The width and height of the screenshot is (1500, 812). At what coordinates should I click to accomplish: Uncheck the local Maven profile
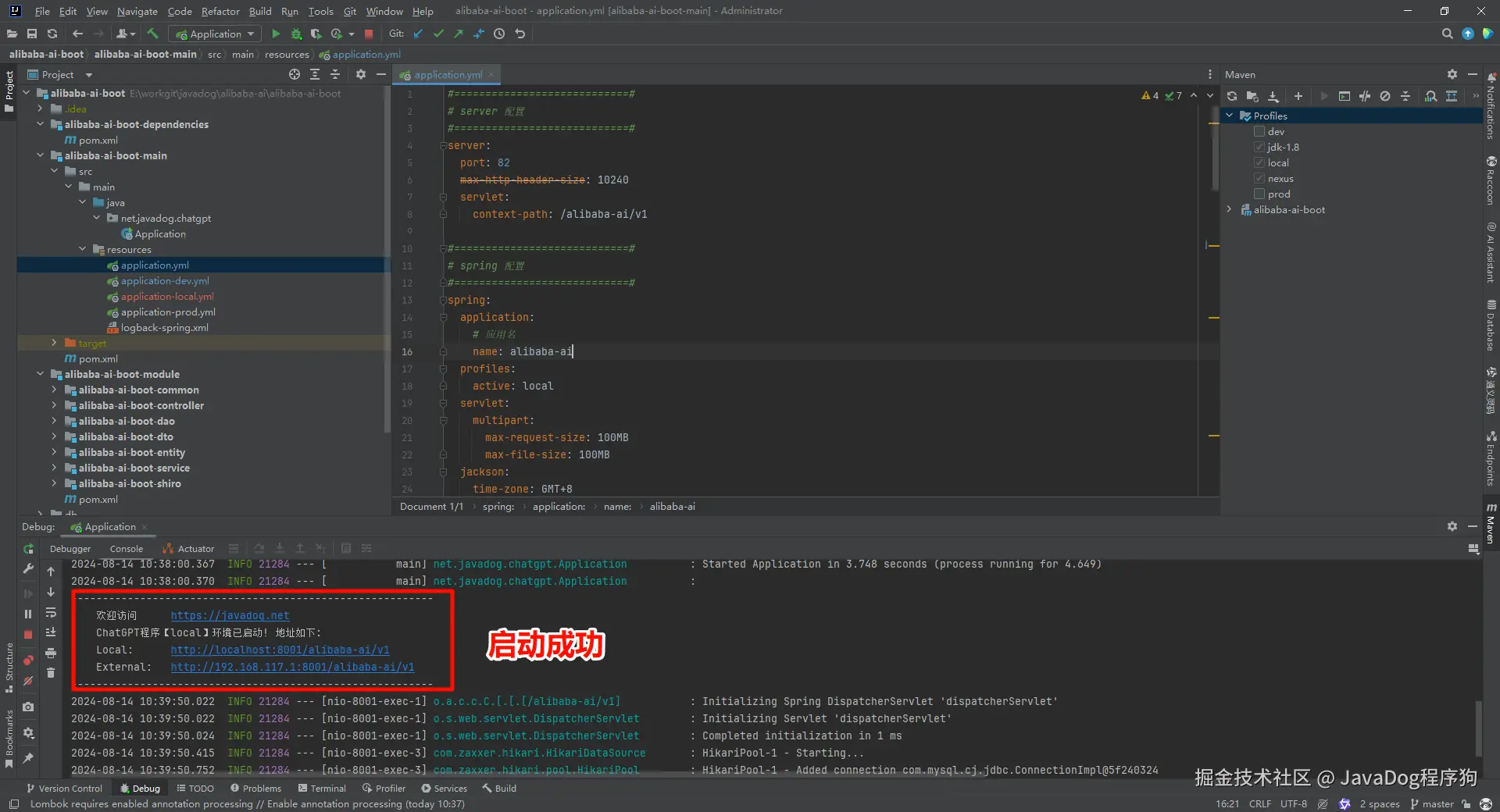[x=1259, y=162]
